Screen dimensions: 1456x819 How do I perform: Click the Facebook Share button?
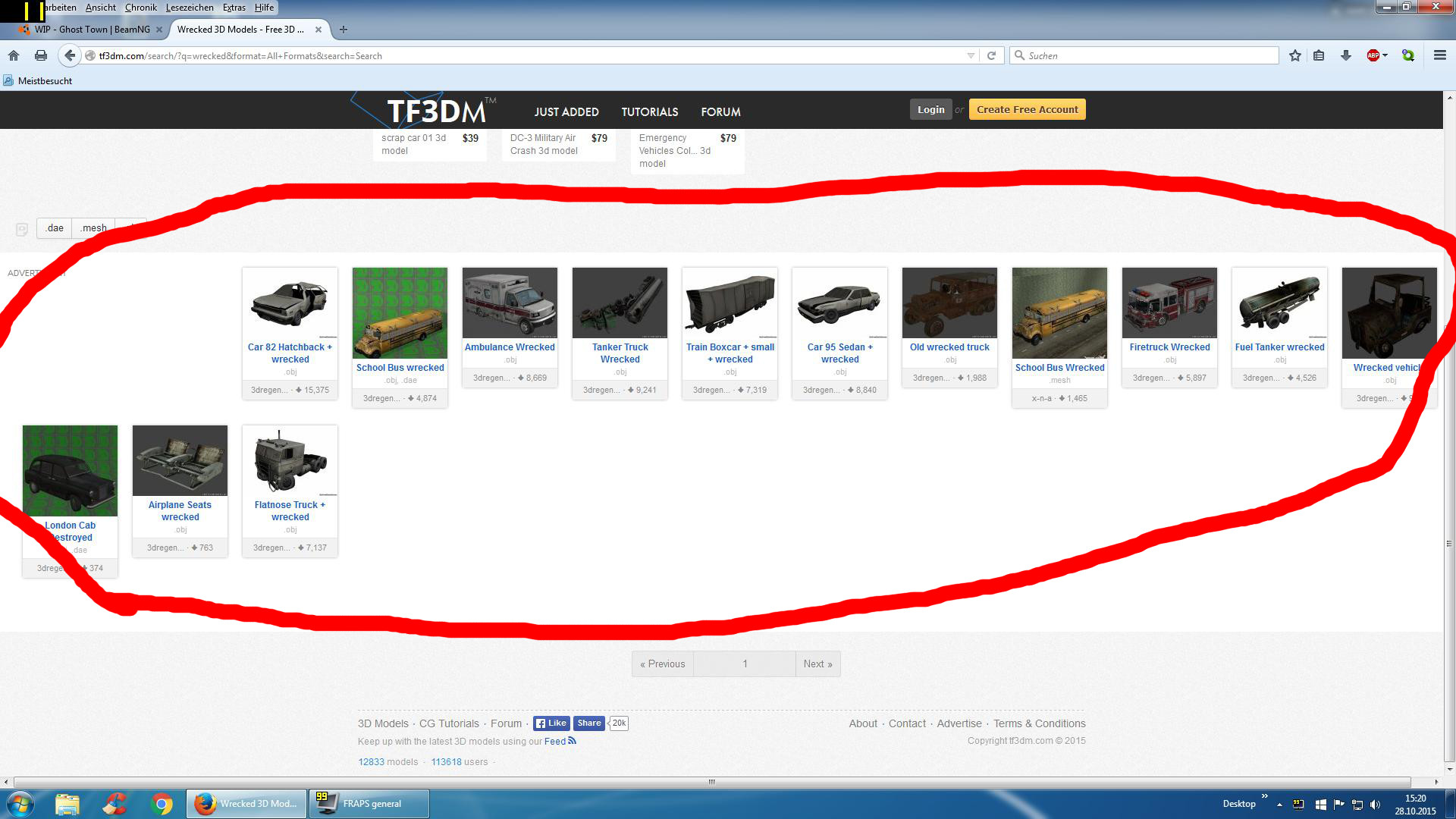(x=589, y=723)
